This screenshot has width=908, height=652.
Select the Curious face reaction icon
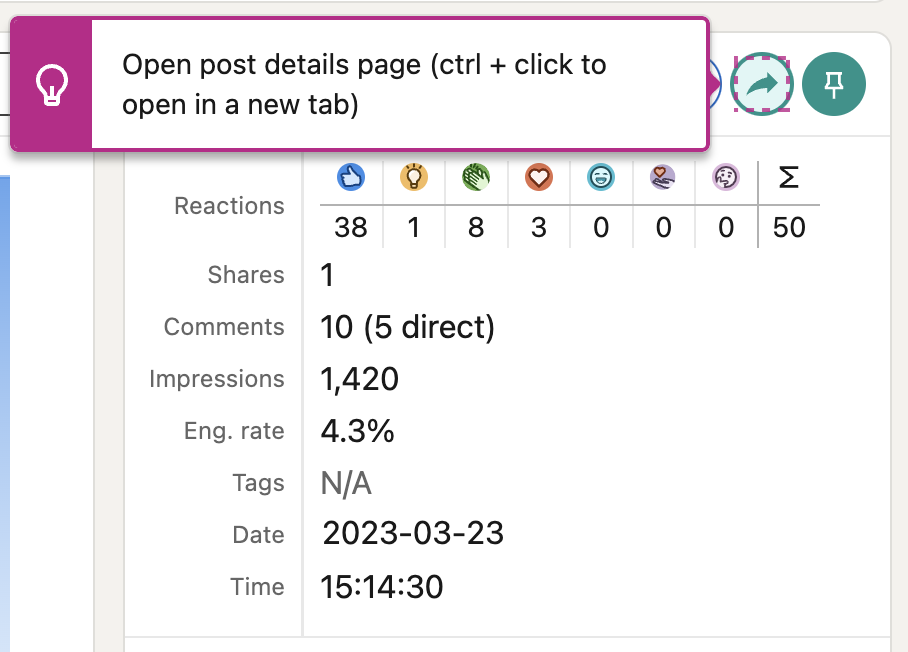tap(725, 177)
